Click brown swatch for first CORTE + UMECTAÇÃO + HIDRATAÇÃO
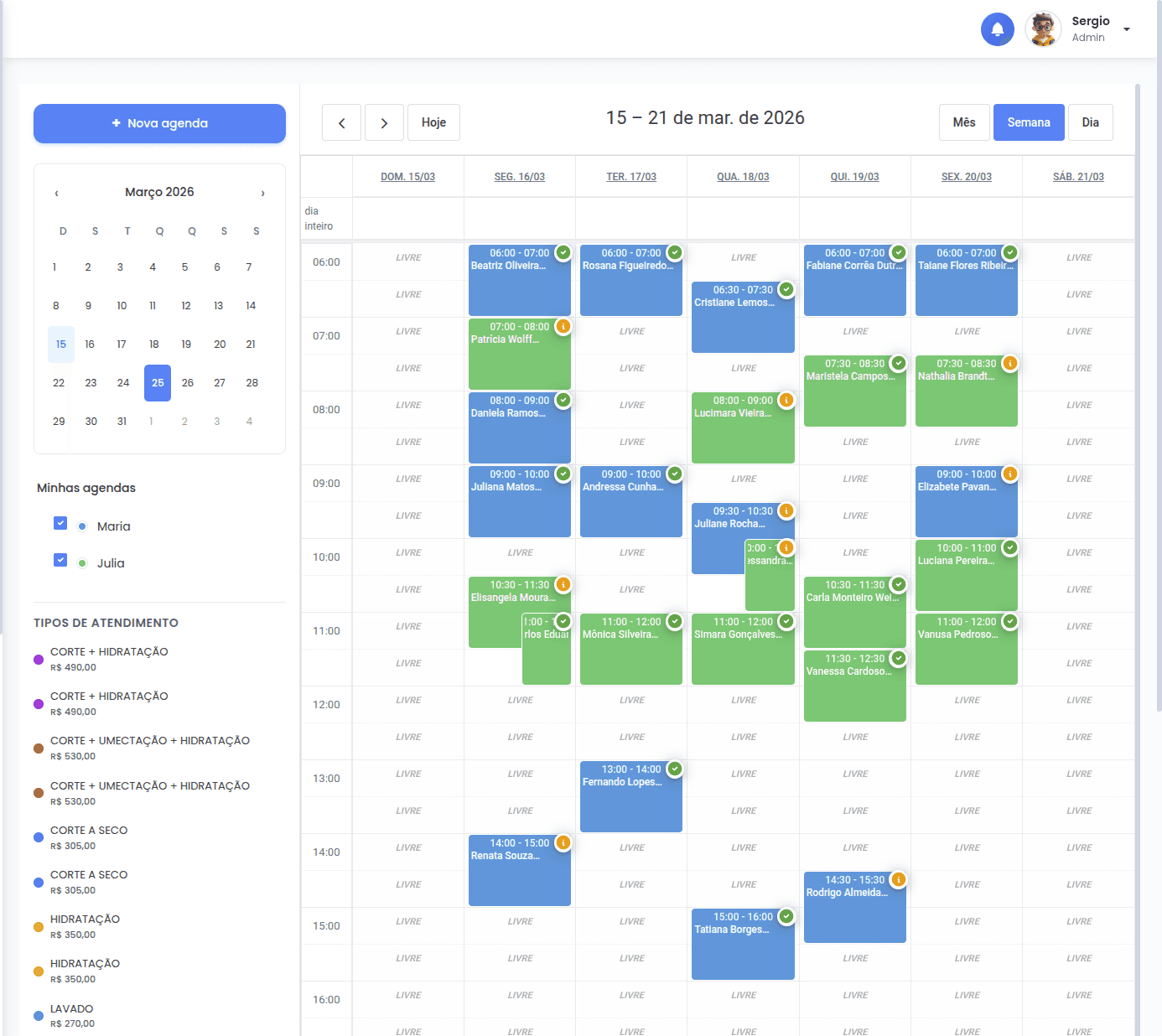Viewport: 1162px width, 1036px height. coord(39,749)
